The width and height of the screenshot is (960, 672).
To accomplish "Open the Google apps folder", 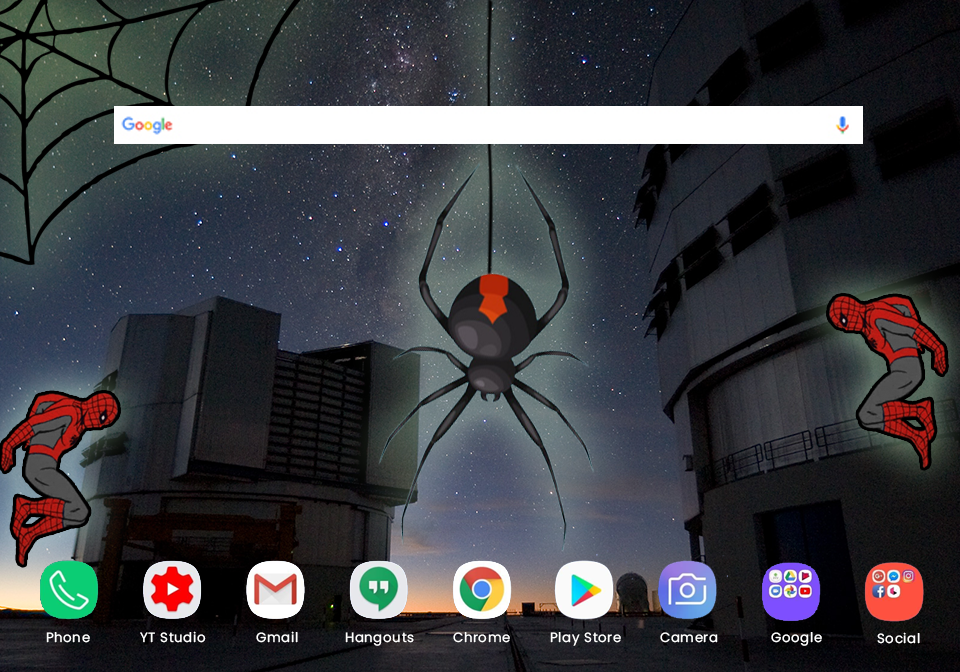I will pyautogui.click(x=791, y=591).
